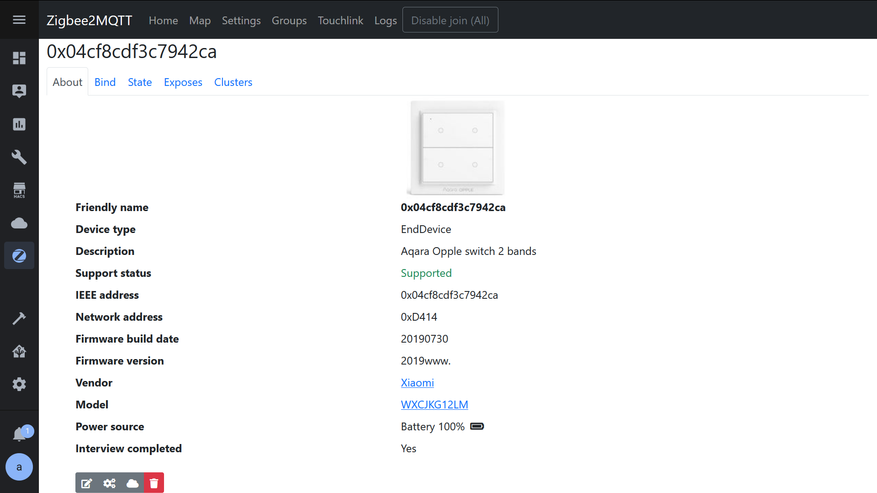Open the hamburger sidebar menu
The image size is (877, 493).
pos(19,20)
